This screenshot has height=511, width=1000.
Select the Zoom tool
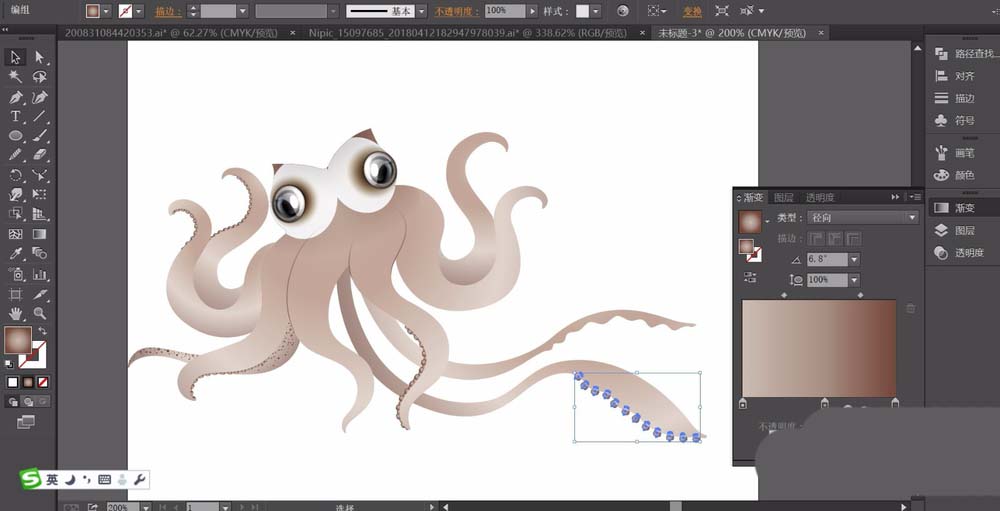[40, 314]
